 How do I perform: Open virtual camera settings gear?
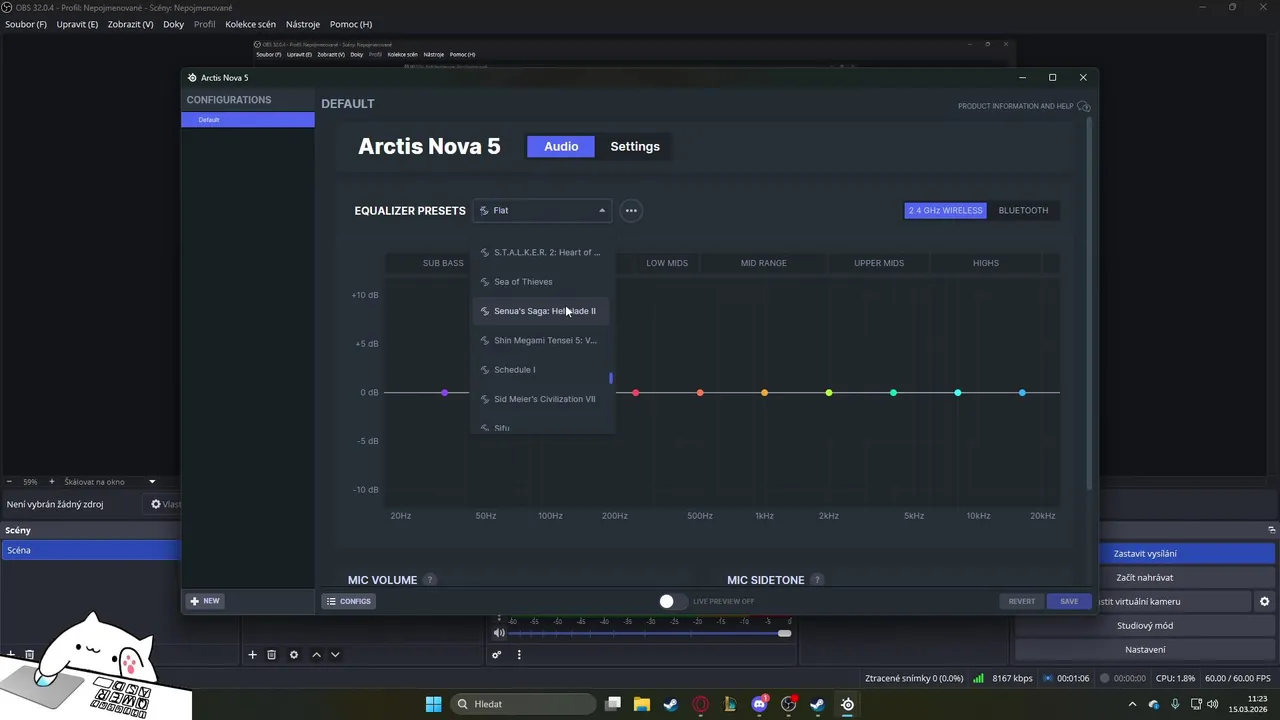[1264, 602]
